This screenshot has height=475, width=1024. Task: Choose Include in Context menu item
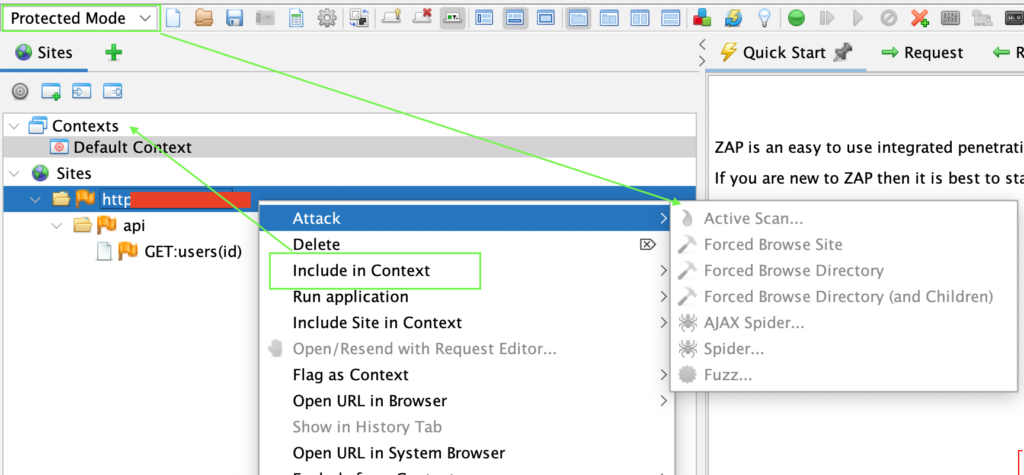click(466, 270)
